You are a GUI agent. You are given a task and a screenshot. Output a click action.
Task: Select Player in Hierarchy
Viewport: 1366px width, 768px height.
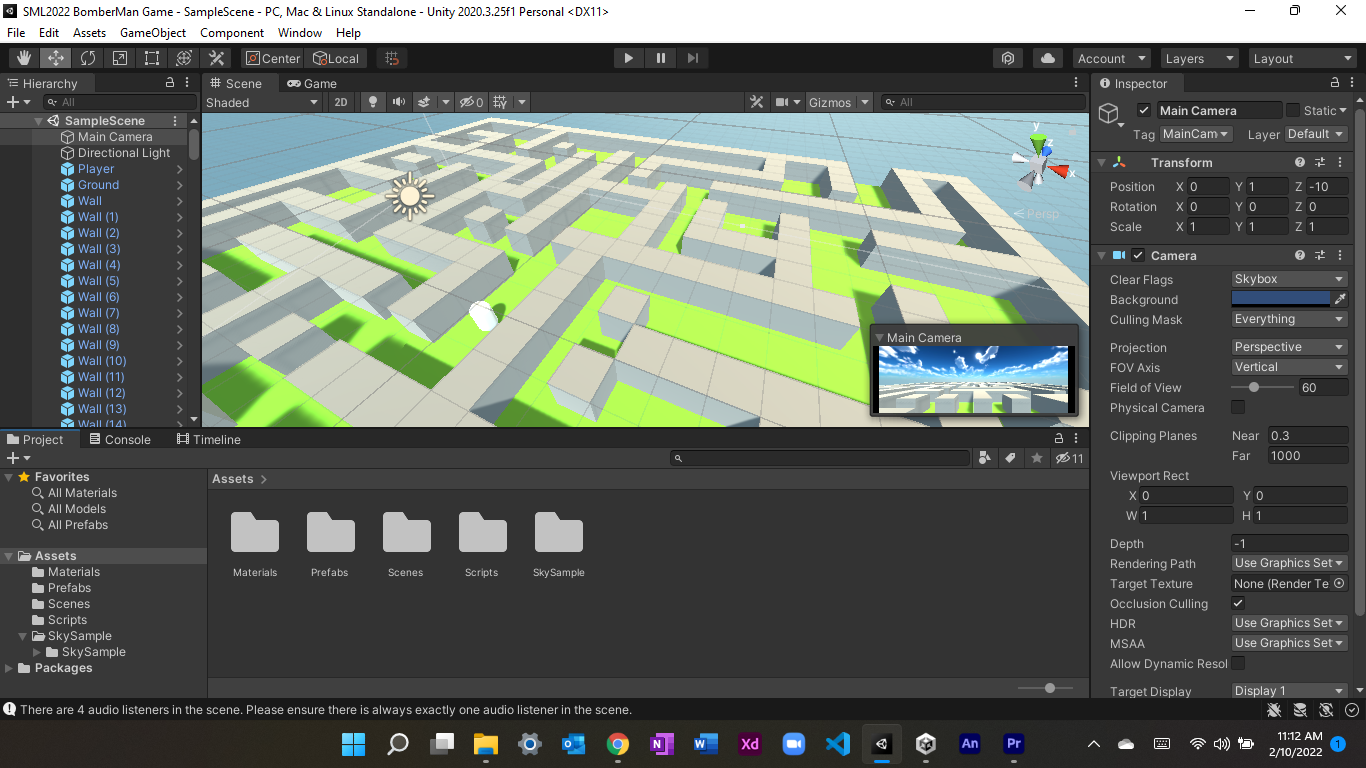(x=96, y=169)
